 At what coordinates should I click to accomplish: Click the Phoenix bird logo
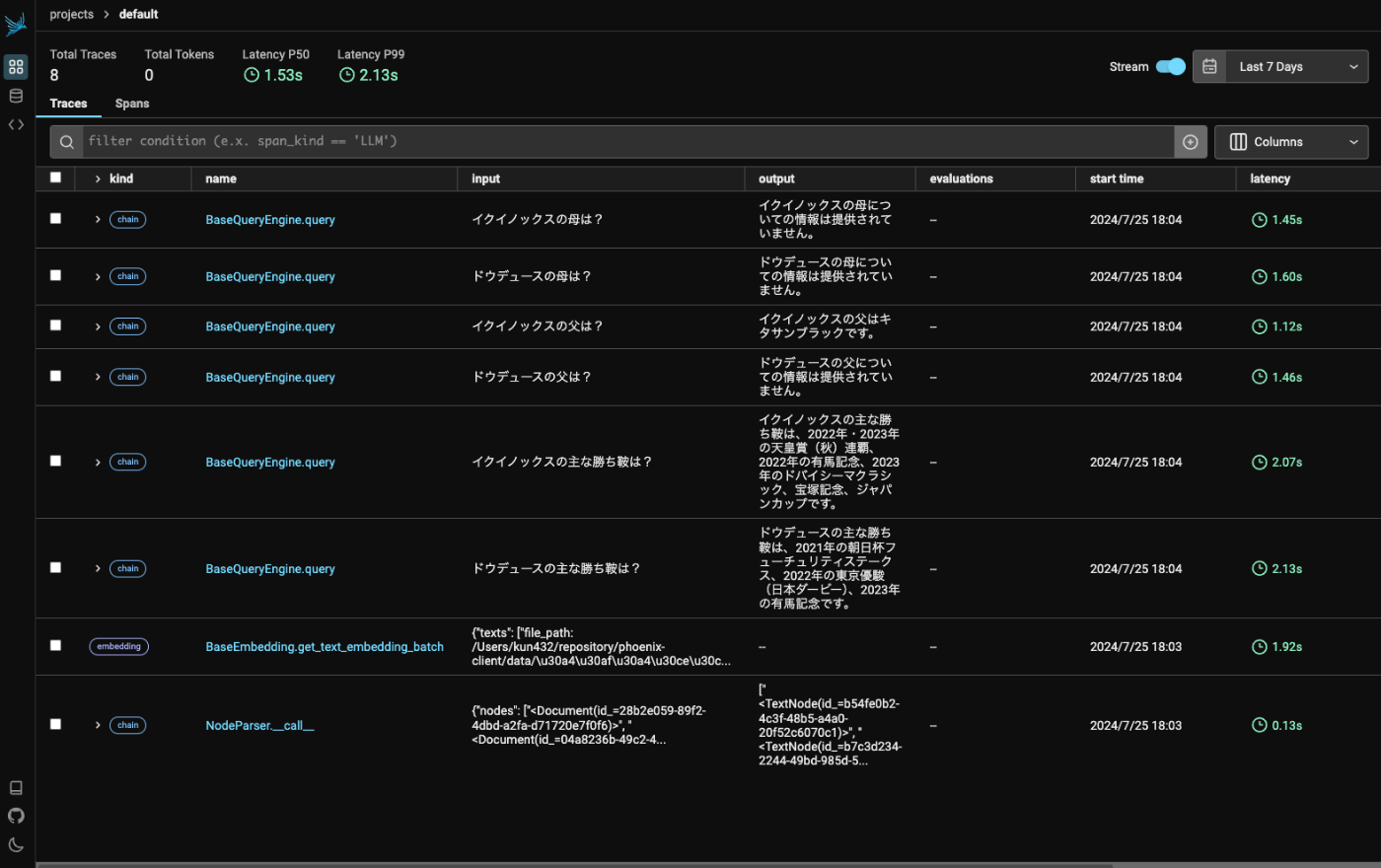pyautogui.click(x=15, y=25)
